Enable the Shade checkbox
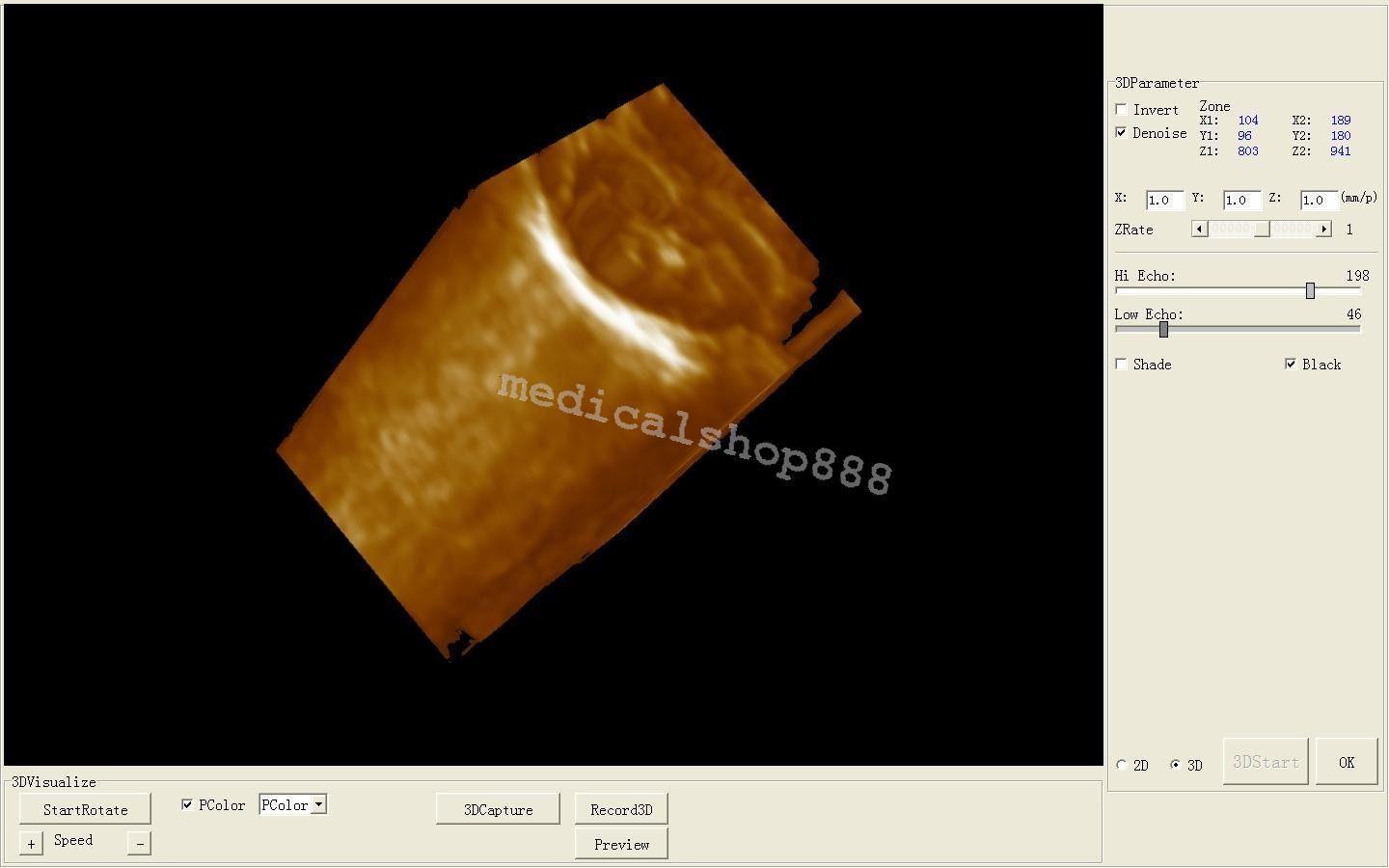 (1121, 364)
